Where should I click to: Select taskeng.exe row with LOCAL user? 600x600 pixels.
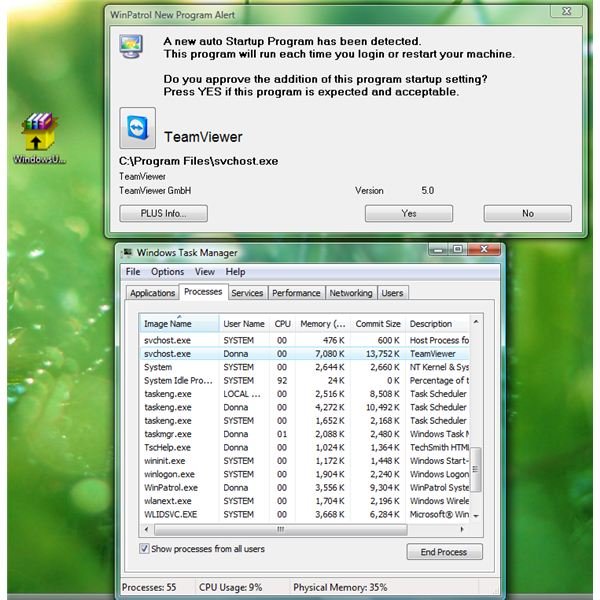click(x=304, y=394)
